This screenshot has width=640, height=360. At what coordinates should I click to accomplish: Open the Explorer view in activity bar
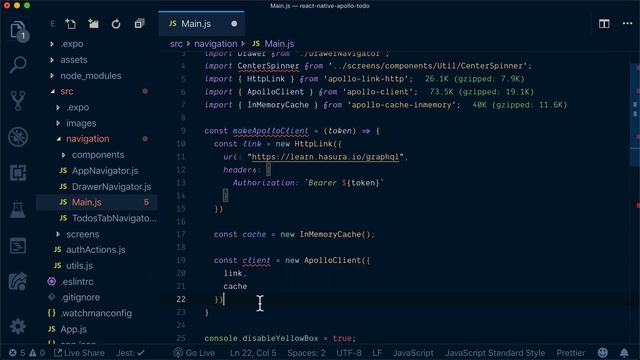point(18,30)
